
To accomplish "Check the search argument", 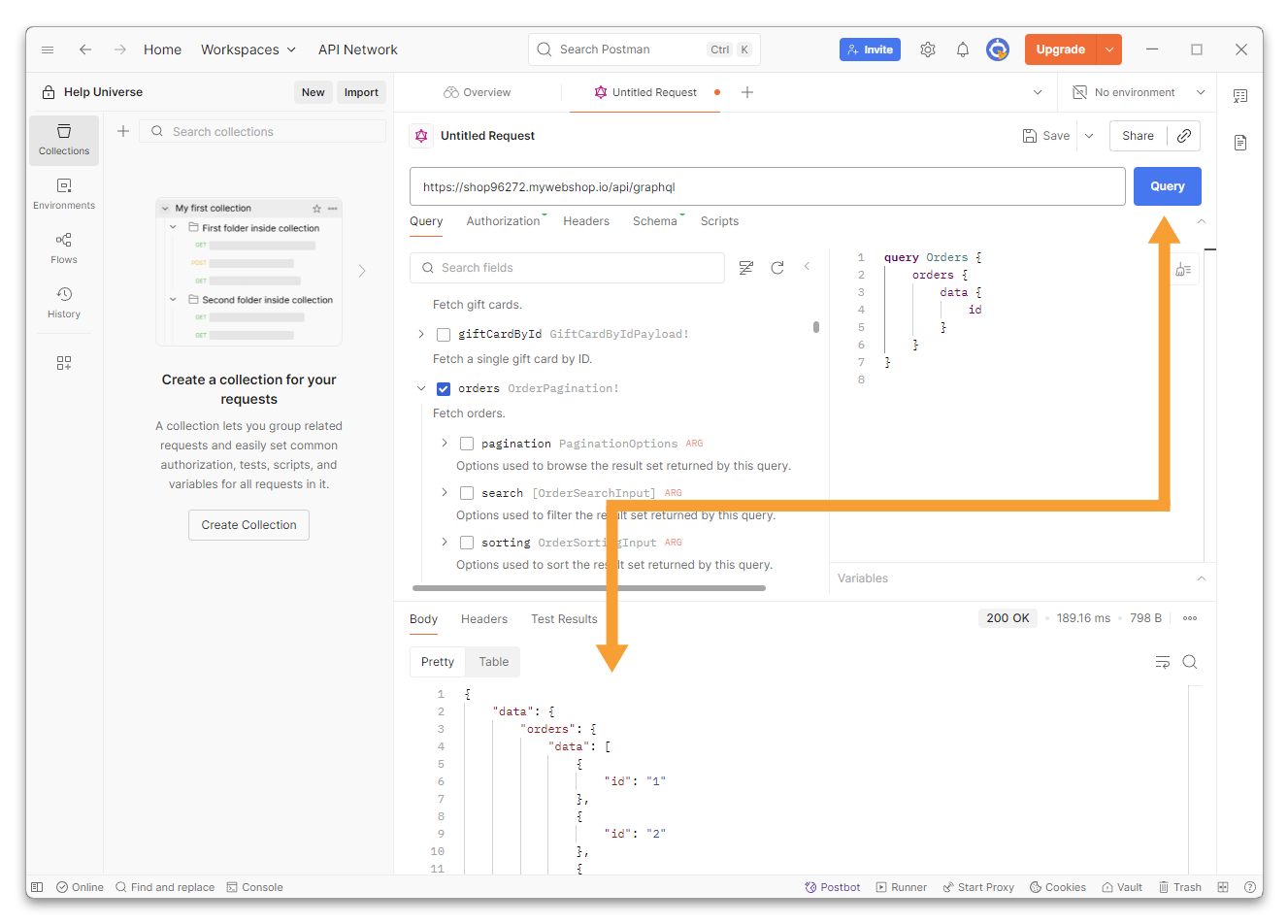I will (x=467, y=493).
